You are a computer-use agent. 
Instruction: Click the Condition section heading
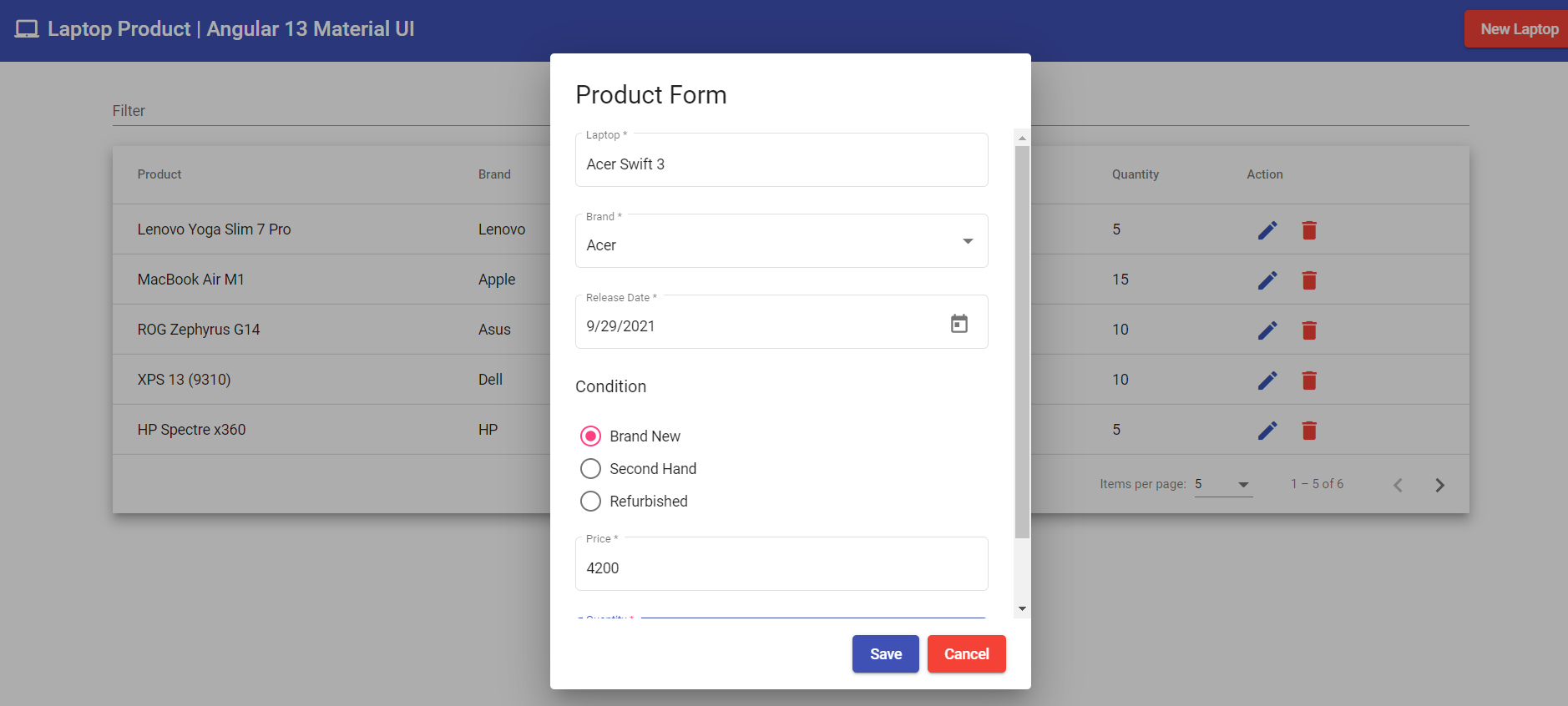[610, 386]
